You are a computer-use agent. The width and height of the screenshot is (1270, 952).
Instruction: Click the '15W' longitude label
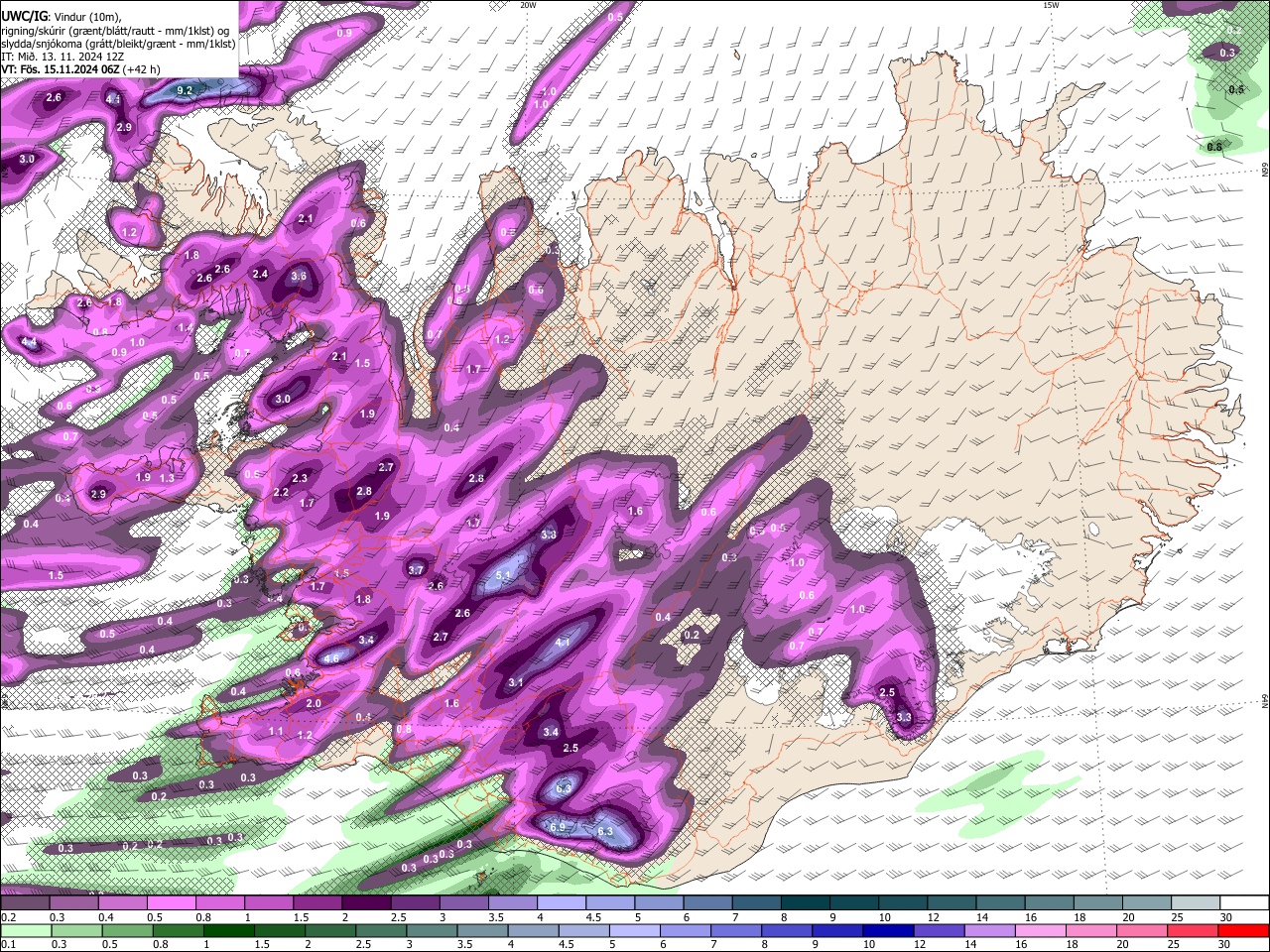pos(1050,5)
